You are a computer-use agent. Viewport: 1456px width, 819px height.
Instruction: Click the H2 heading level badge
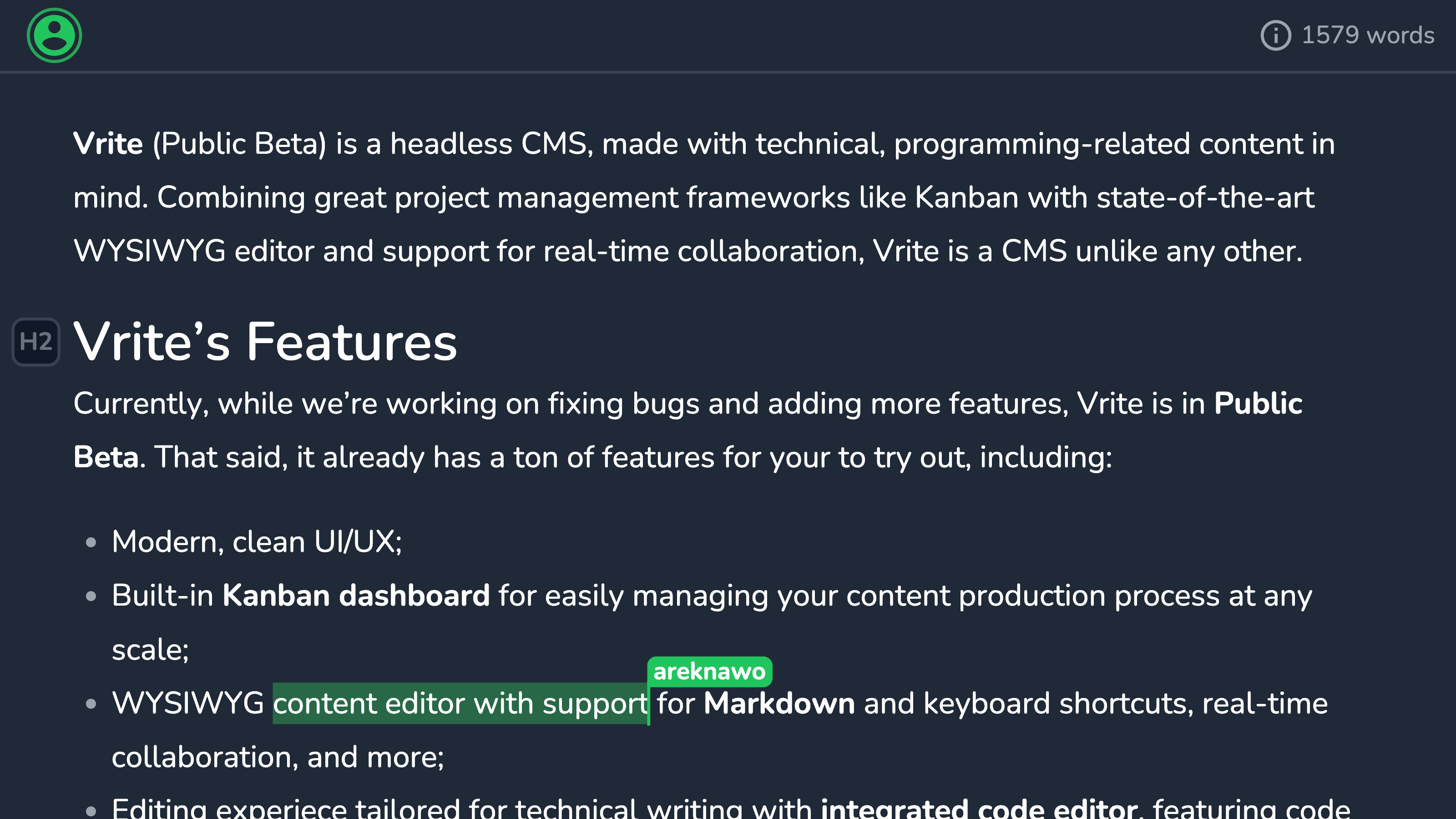click(35, 342)
